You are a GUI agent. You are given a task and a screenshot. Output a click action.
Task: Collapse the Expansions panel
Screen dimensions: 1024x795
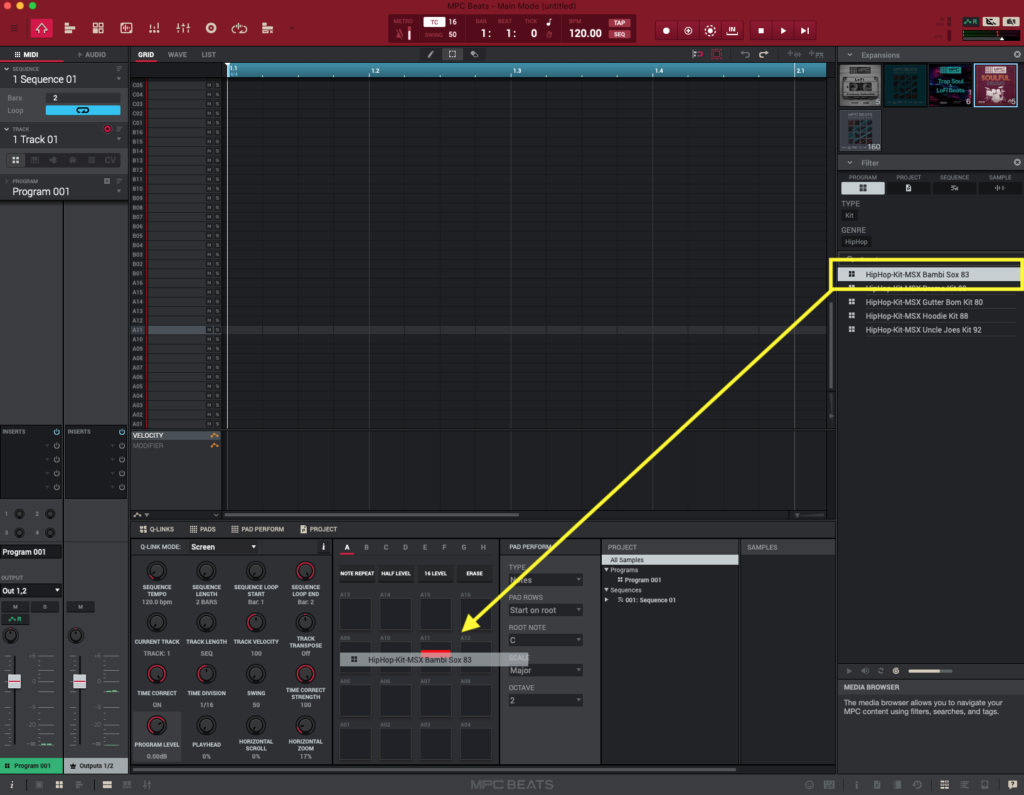click(x=850, y=55)
